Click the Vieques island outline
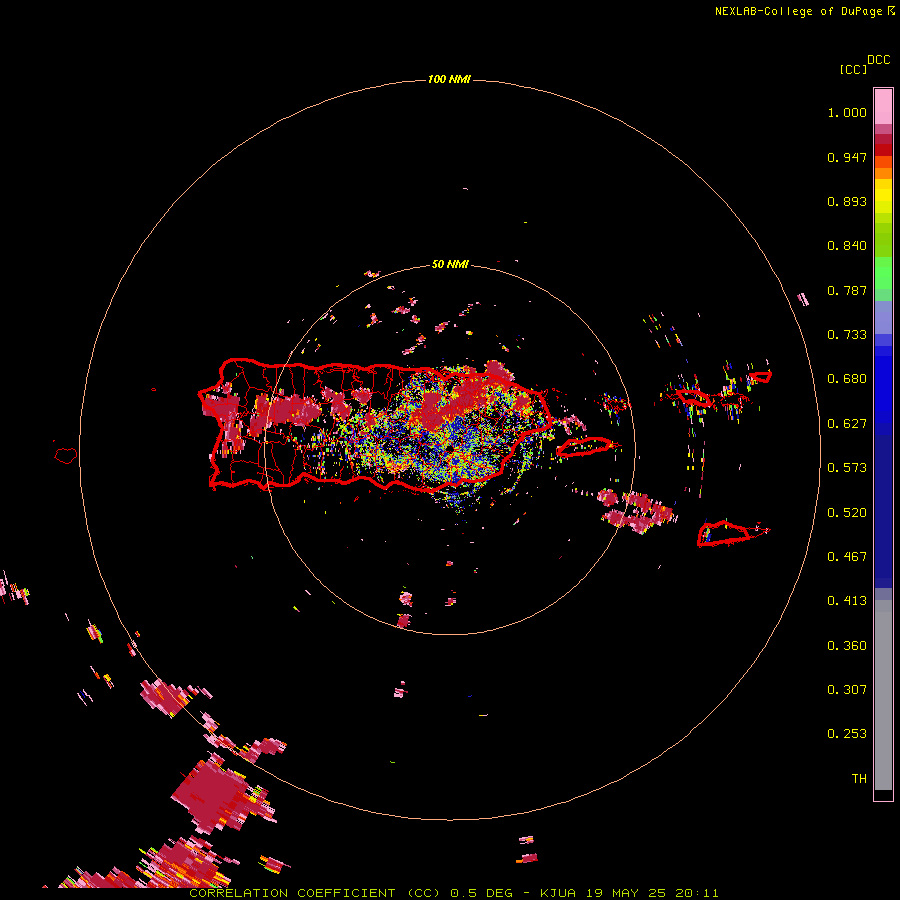The image size is (900, 900). click(584, 447)
